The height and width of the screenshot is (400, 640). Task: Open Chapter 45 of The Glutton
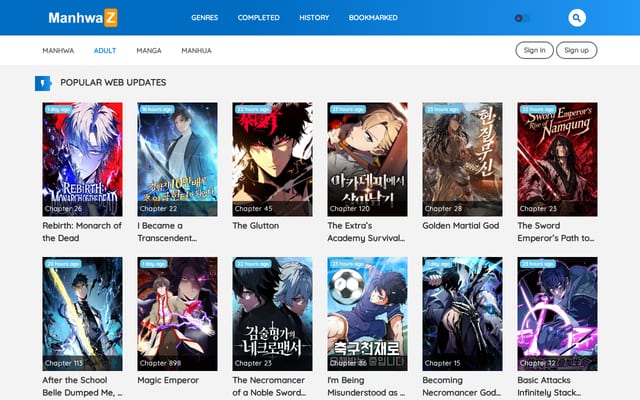pos(253,209)
